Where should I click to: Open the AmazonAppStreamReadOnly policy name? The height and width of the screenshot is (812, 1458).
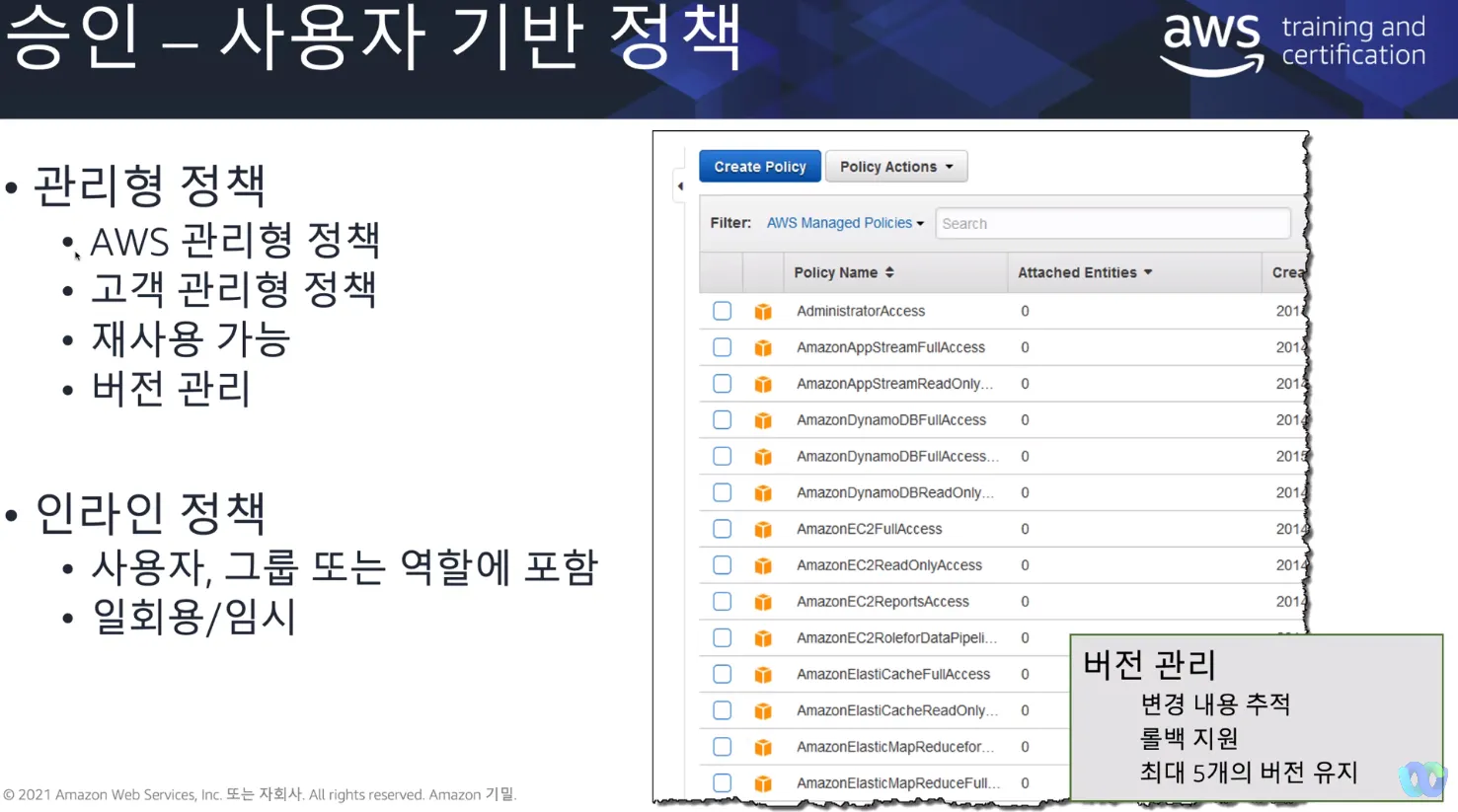click(x=894, y=384)
